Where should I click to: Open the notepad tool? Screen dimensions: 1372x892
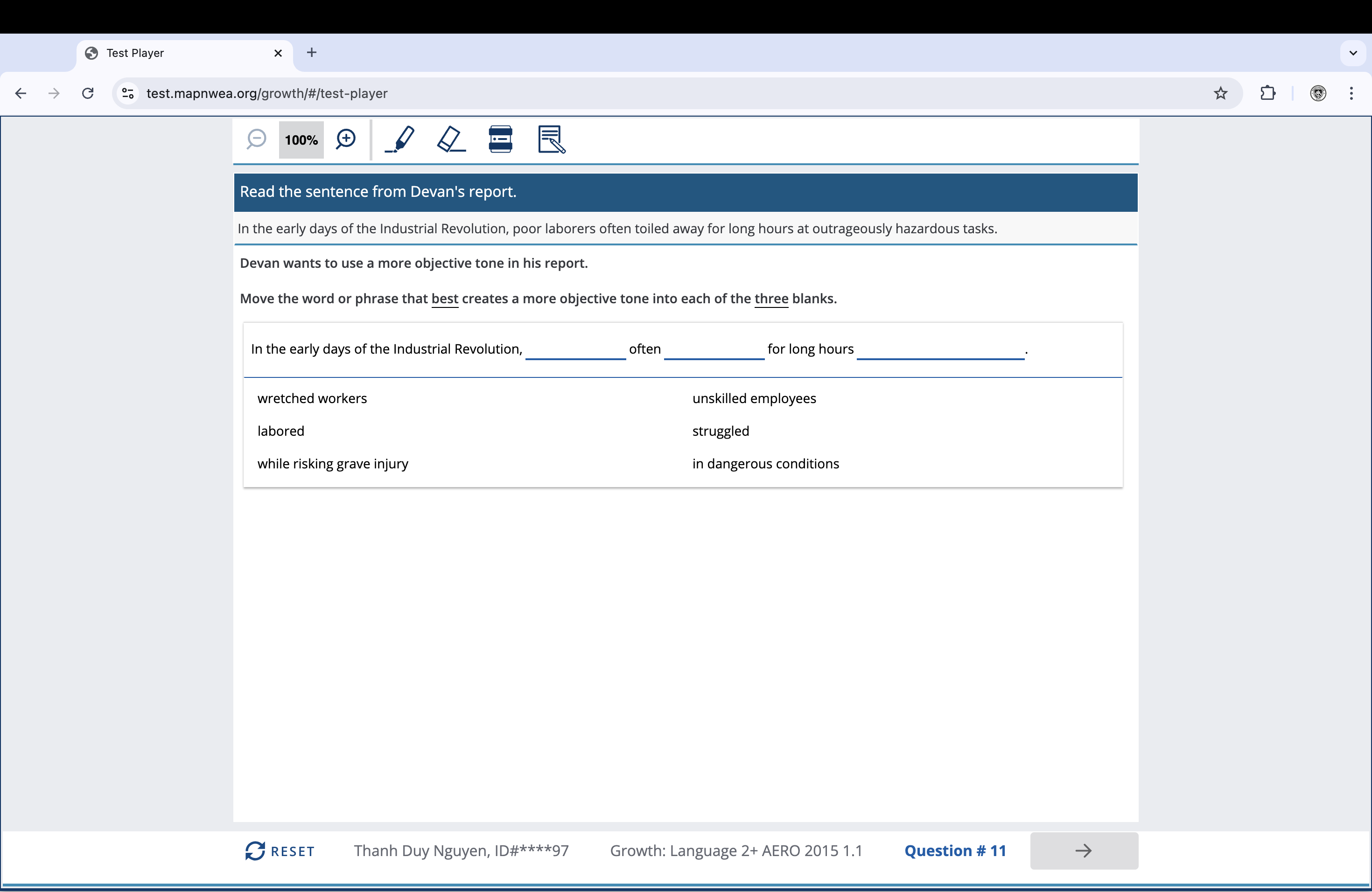click(552, 139)
